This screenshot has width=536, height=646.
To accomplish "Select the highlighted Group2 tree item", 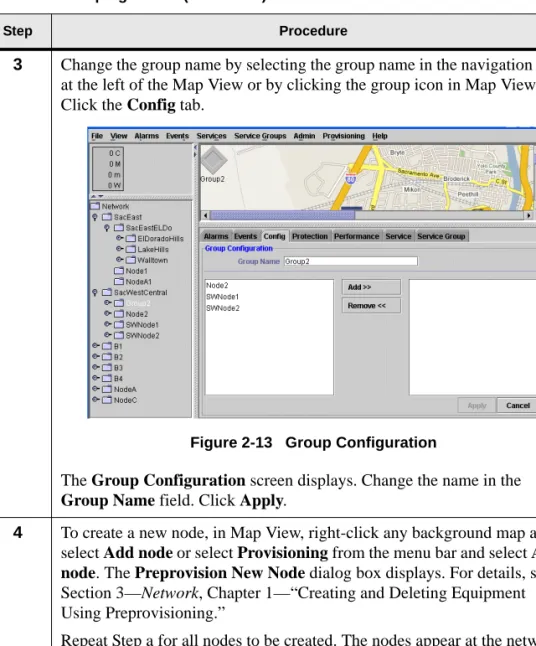I will click(x=138, y=303).
